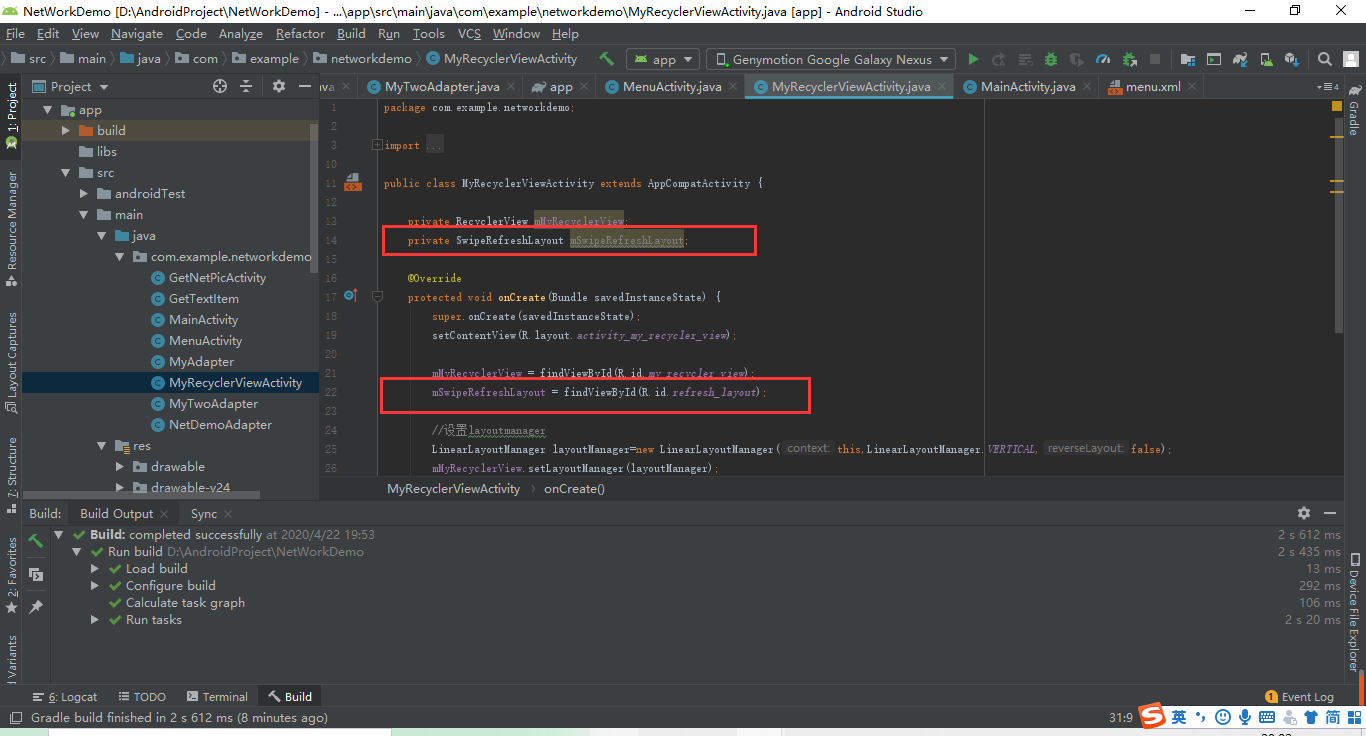Open the Genymotion Google Galaxy Nexus device dropdown
This screenshot has width=1366, height=736.
coord(830,58)
